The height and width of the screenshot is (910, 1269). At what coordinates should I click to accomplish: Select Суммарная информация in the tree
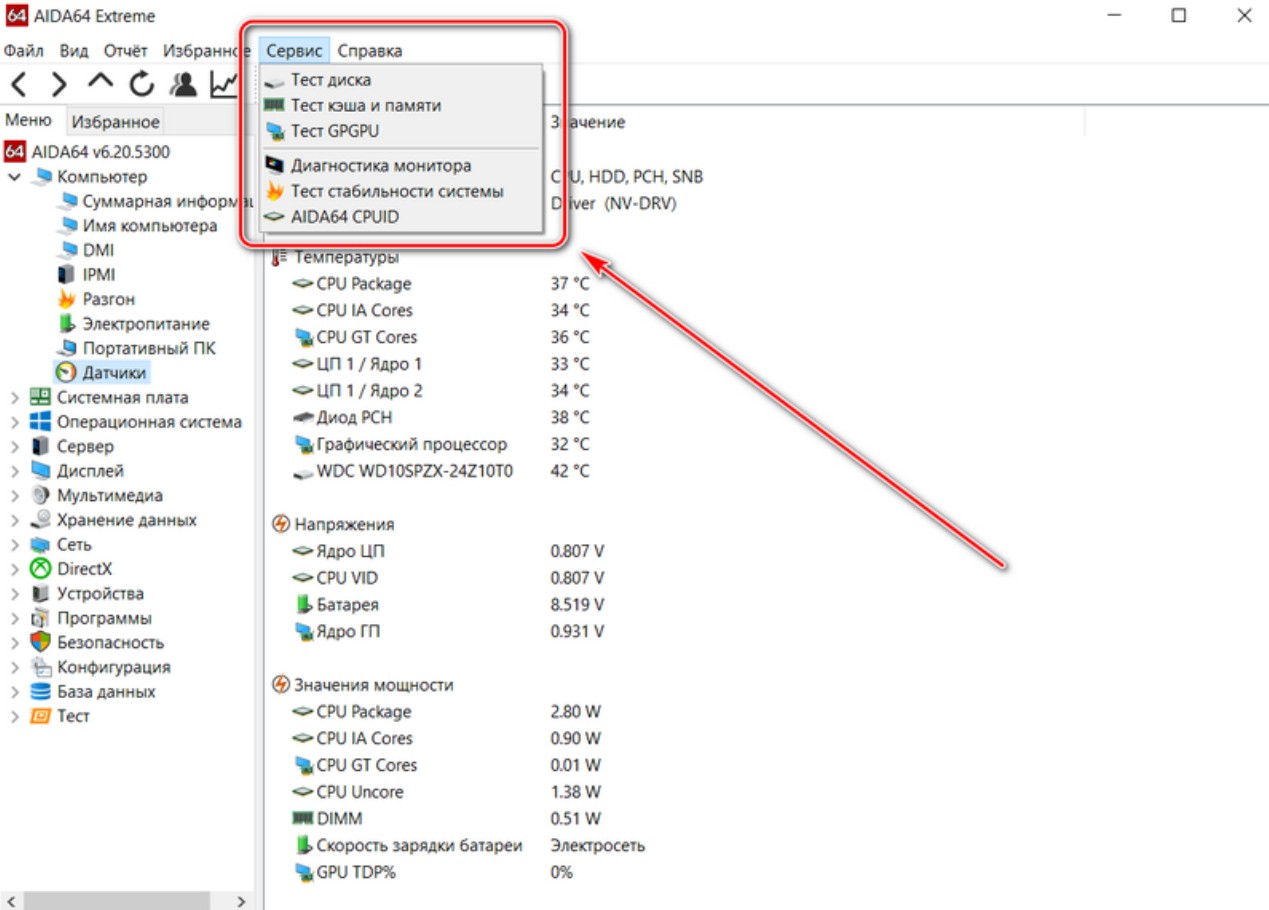(168, 201)
